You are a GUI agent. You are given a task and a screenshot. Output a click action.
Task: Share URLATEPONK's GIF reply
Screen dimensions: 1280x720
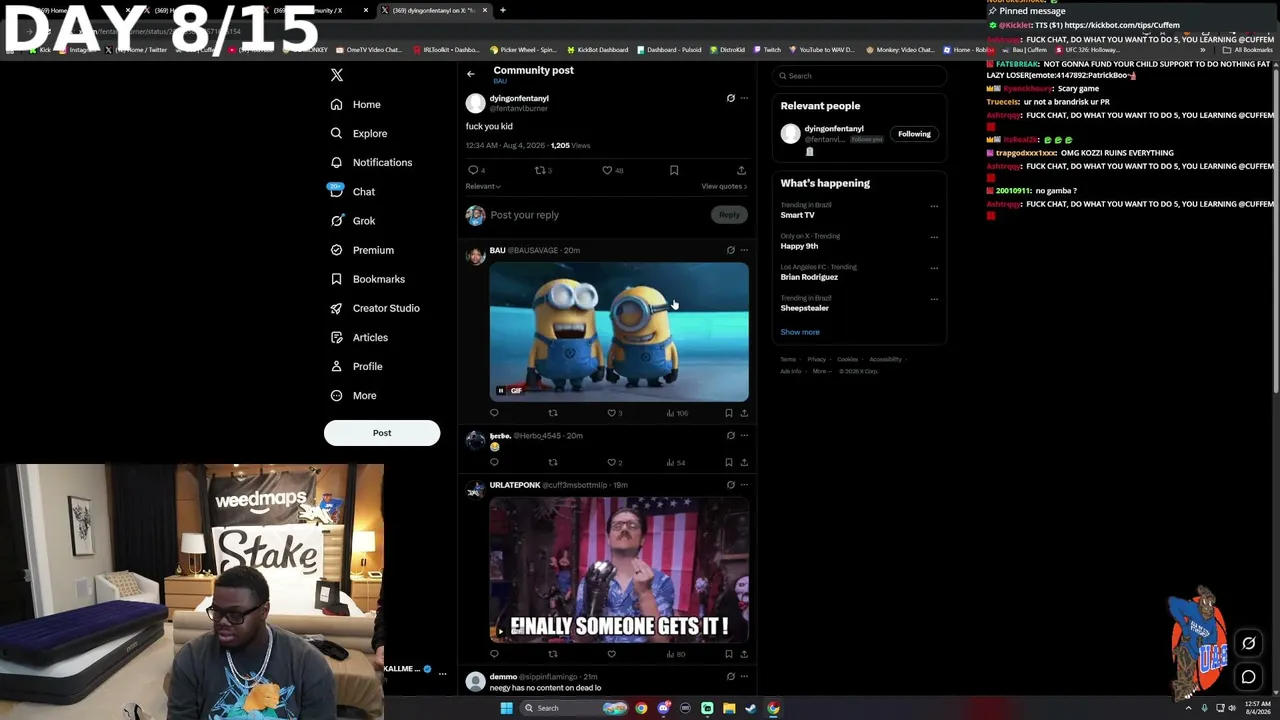[x=744, y=654]
